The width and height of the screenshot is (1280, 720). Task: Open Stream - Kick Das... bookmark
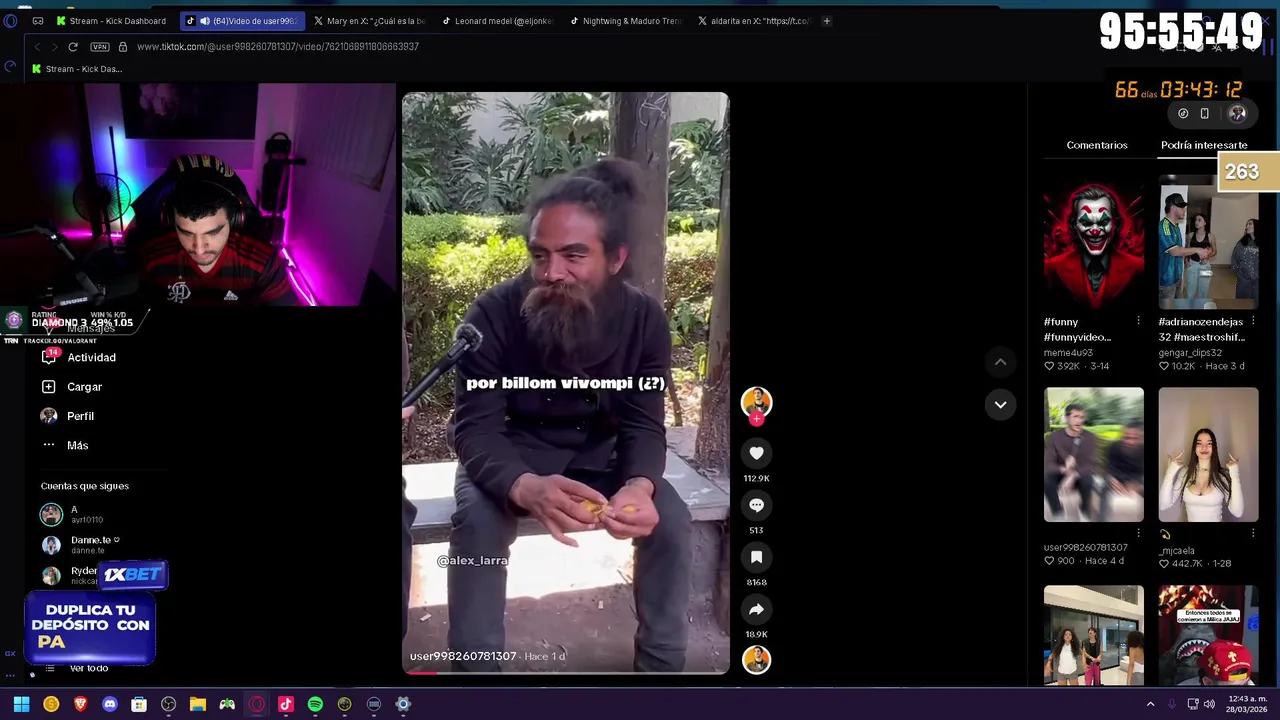point(76,69)
